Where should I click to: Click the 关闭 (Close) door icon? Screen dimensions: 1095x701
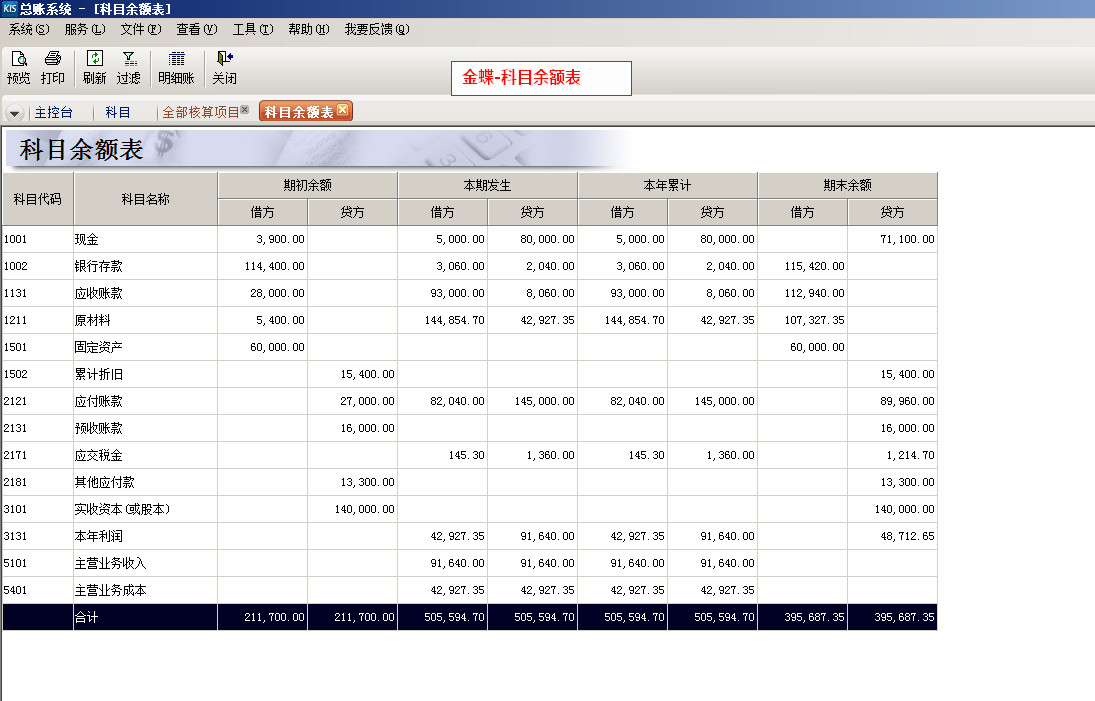tap(224, 60)
